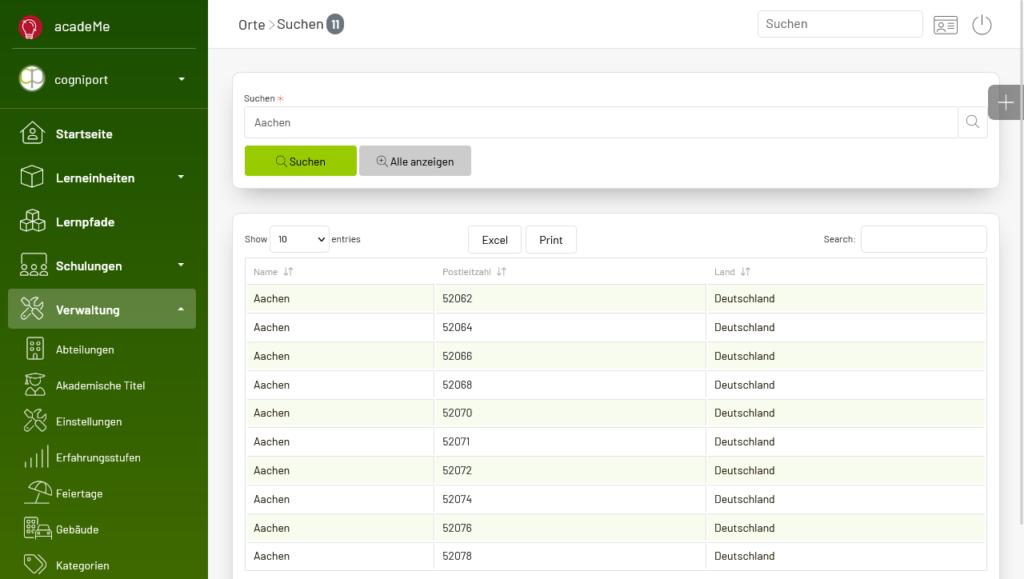Click the plus add button on right edge
This screenshot has width=1024, height=579.
coord(1005,102)
